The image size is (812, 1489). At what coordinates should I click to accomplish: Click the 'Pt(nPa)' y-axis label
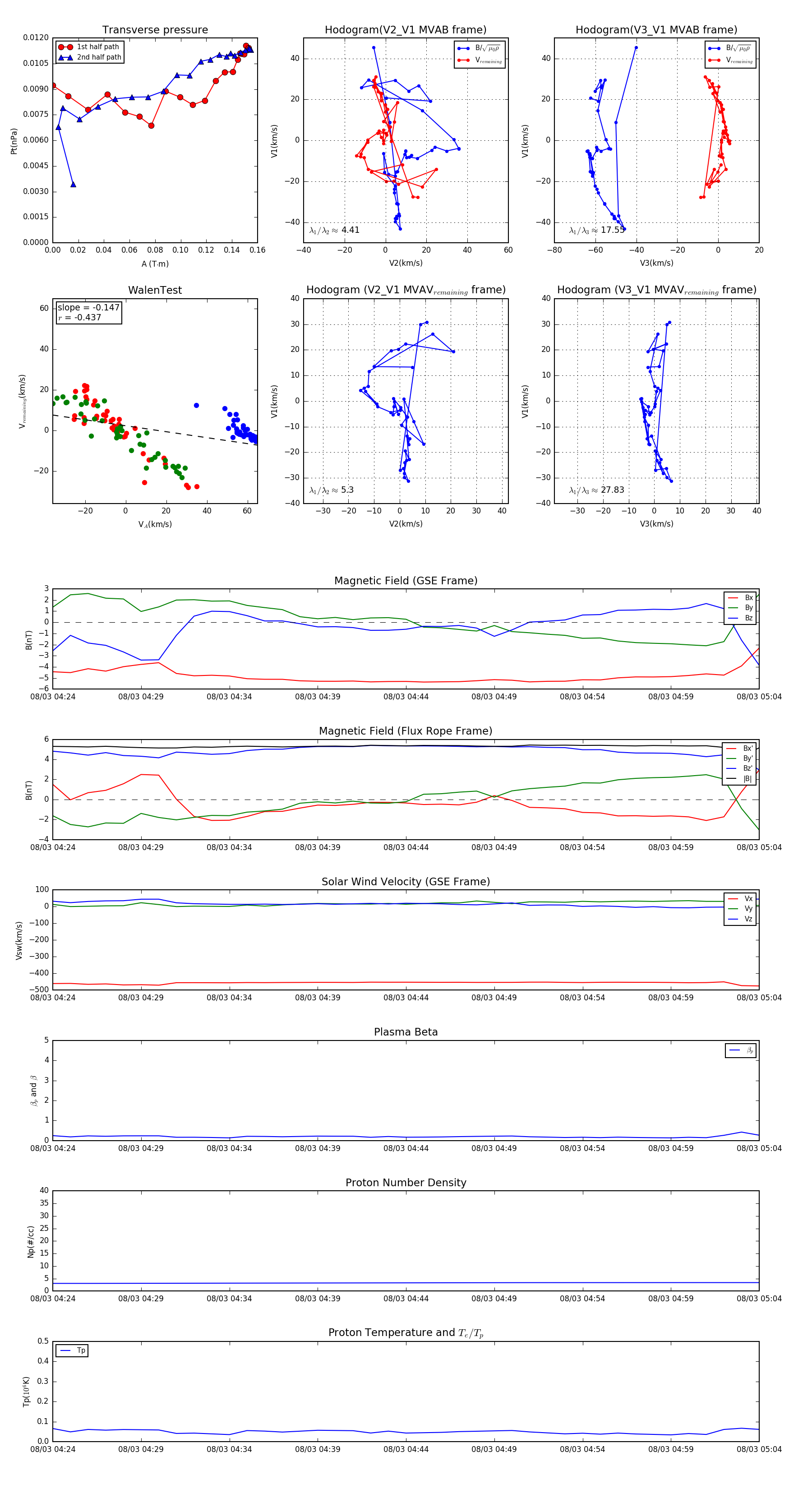coord(14,140)
